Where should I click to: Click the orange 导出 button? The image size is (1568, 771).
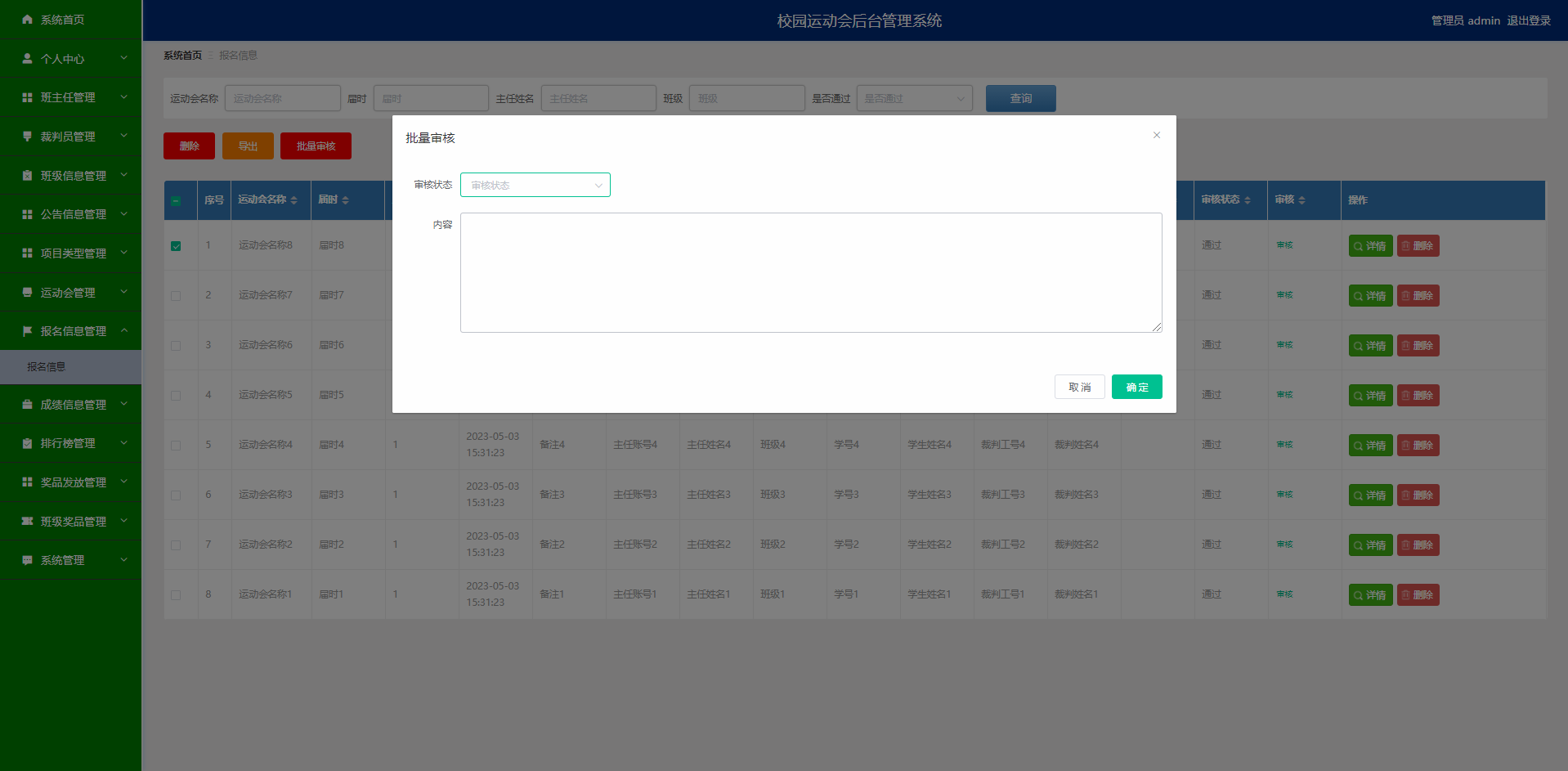tap(248, 146)
